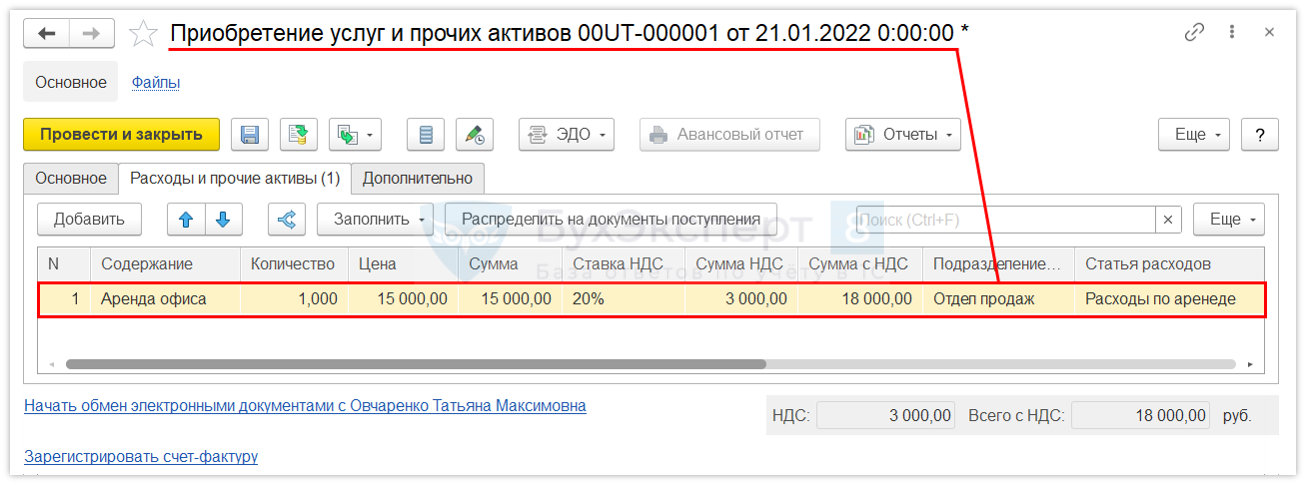
Task: Select the Аренда офиса cell
Action: pyautogui.click(x=165, y=299)
